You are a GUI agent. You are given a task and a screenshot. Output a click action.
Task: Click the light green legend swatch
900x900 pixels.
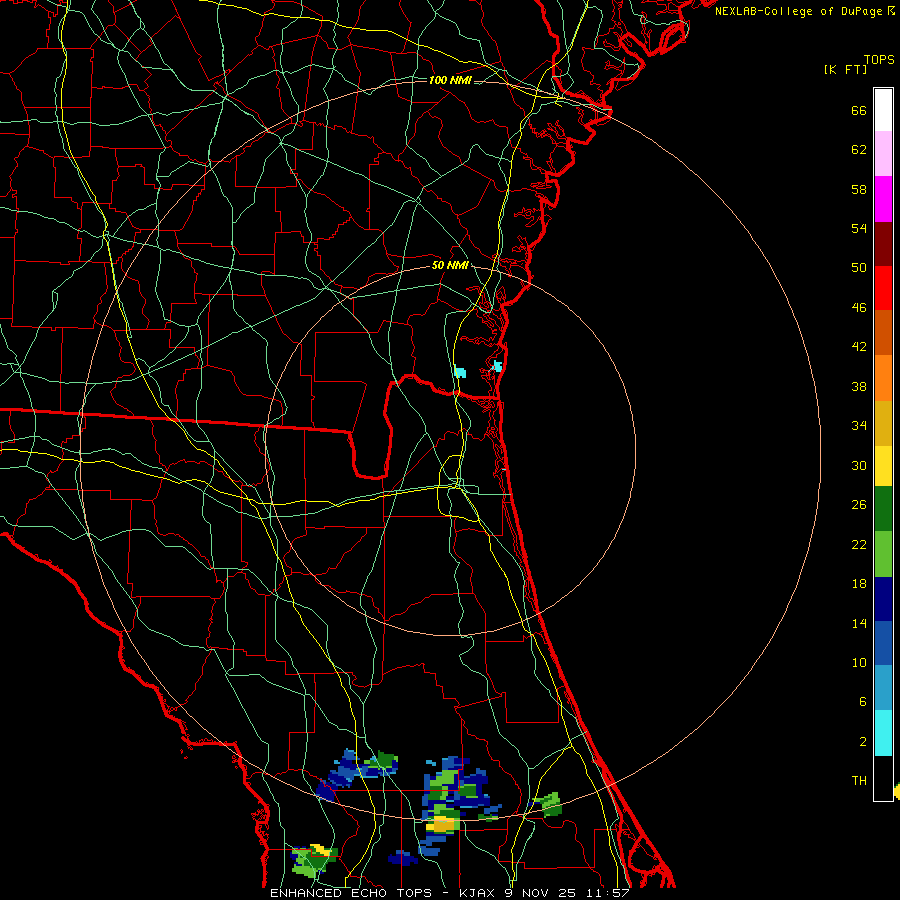pos(883,554)
